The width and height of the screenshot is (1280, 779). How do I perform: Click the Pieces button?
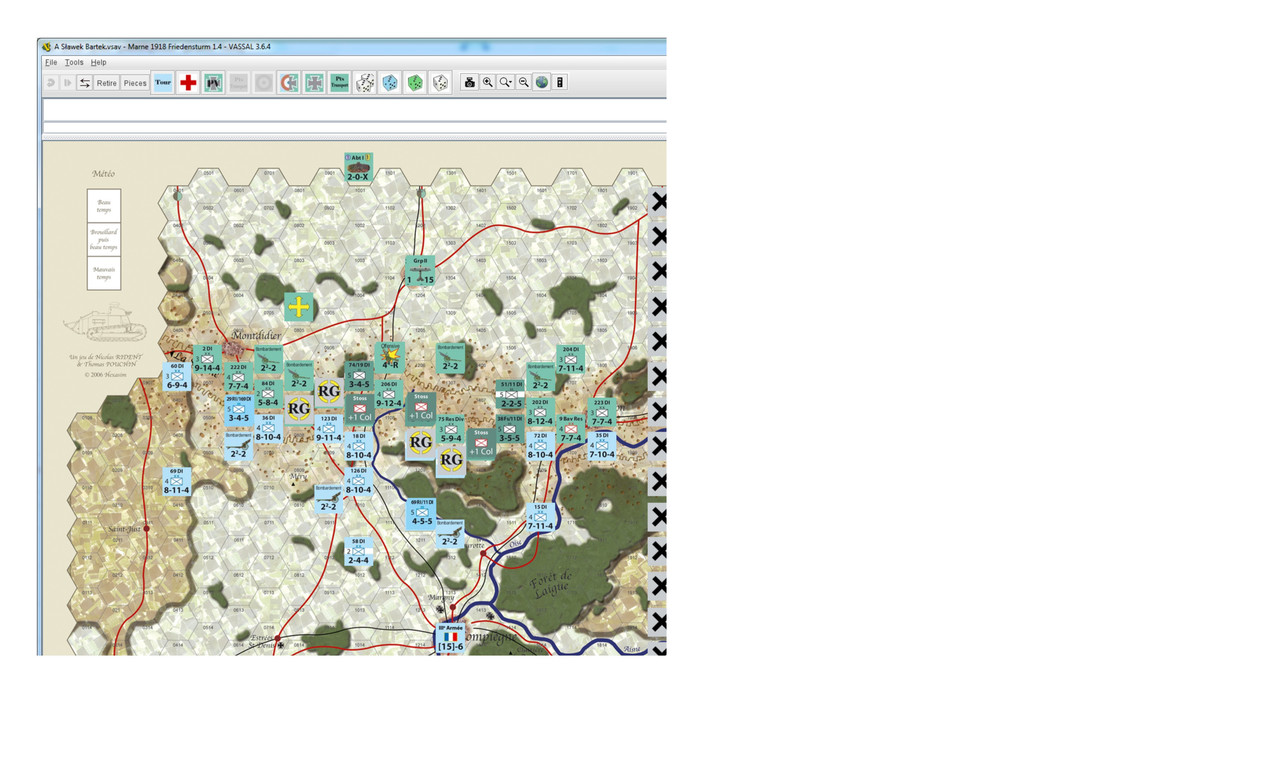coord(135,83)
